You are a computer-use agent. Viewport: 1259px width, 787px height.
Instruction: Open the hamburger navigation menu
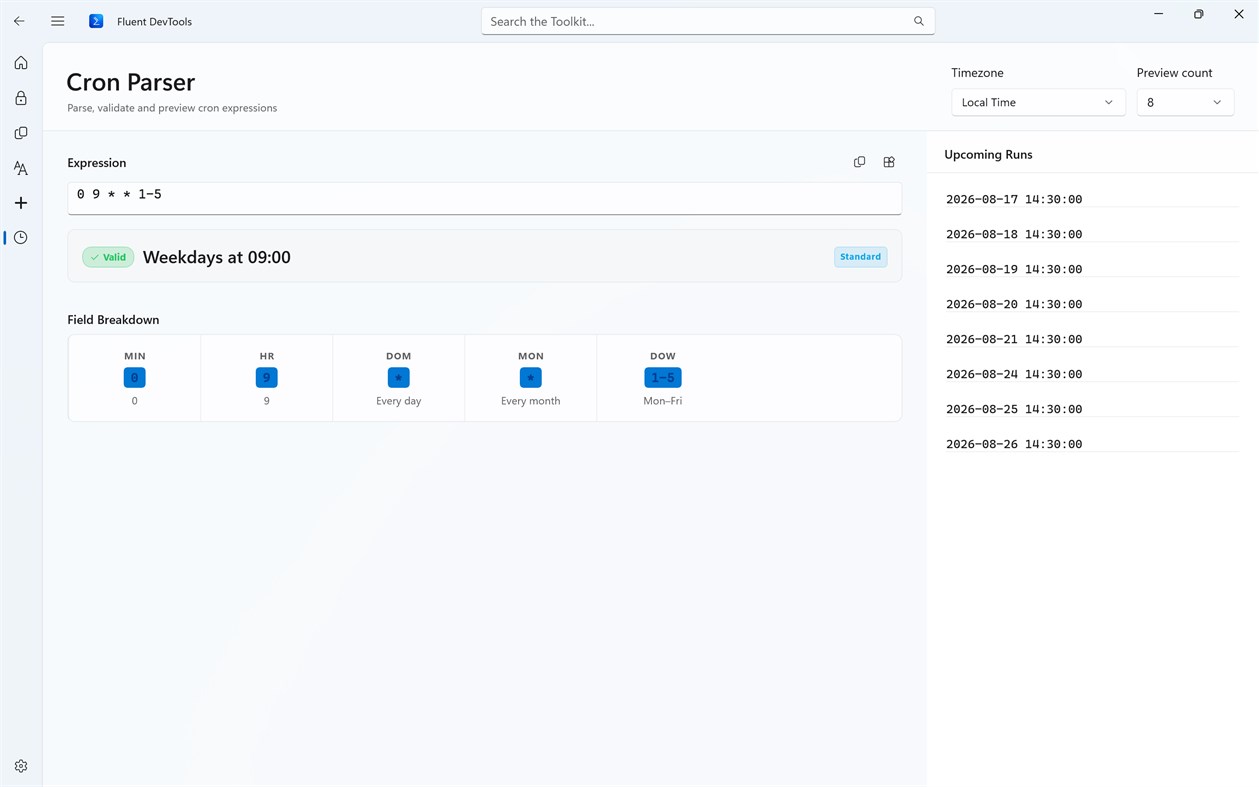pyautogui.click(x=58, y=21)
